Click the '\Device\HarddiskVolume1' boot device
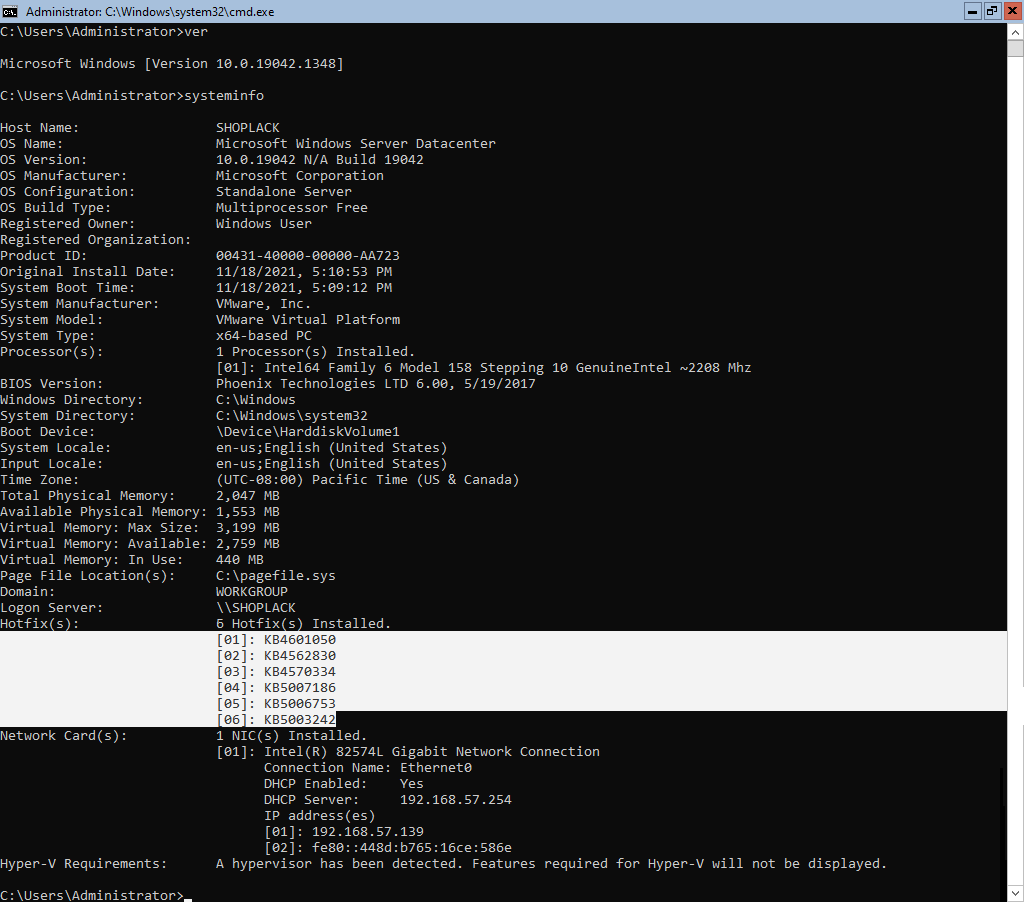The image size is (1024, 902). (x=308, y=432)
